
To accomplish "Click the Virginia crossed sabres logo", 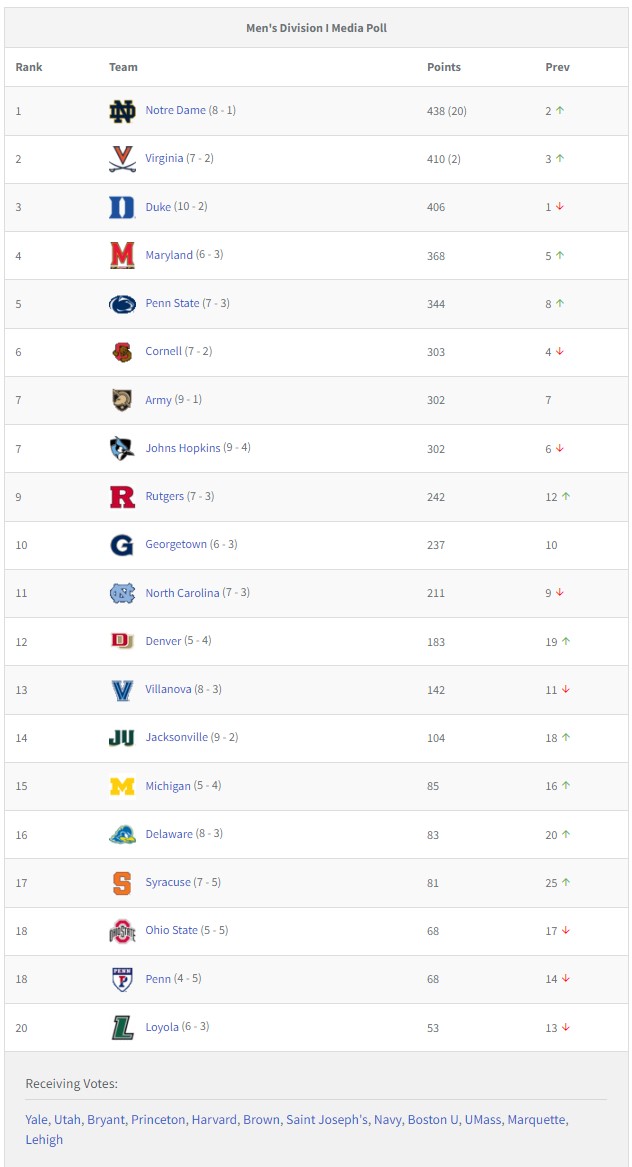I will (122, 159).
